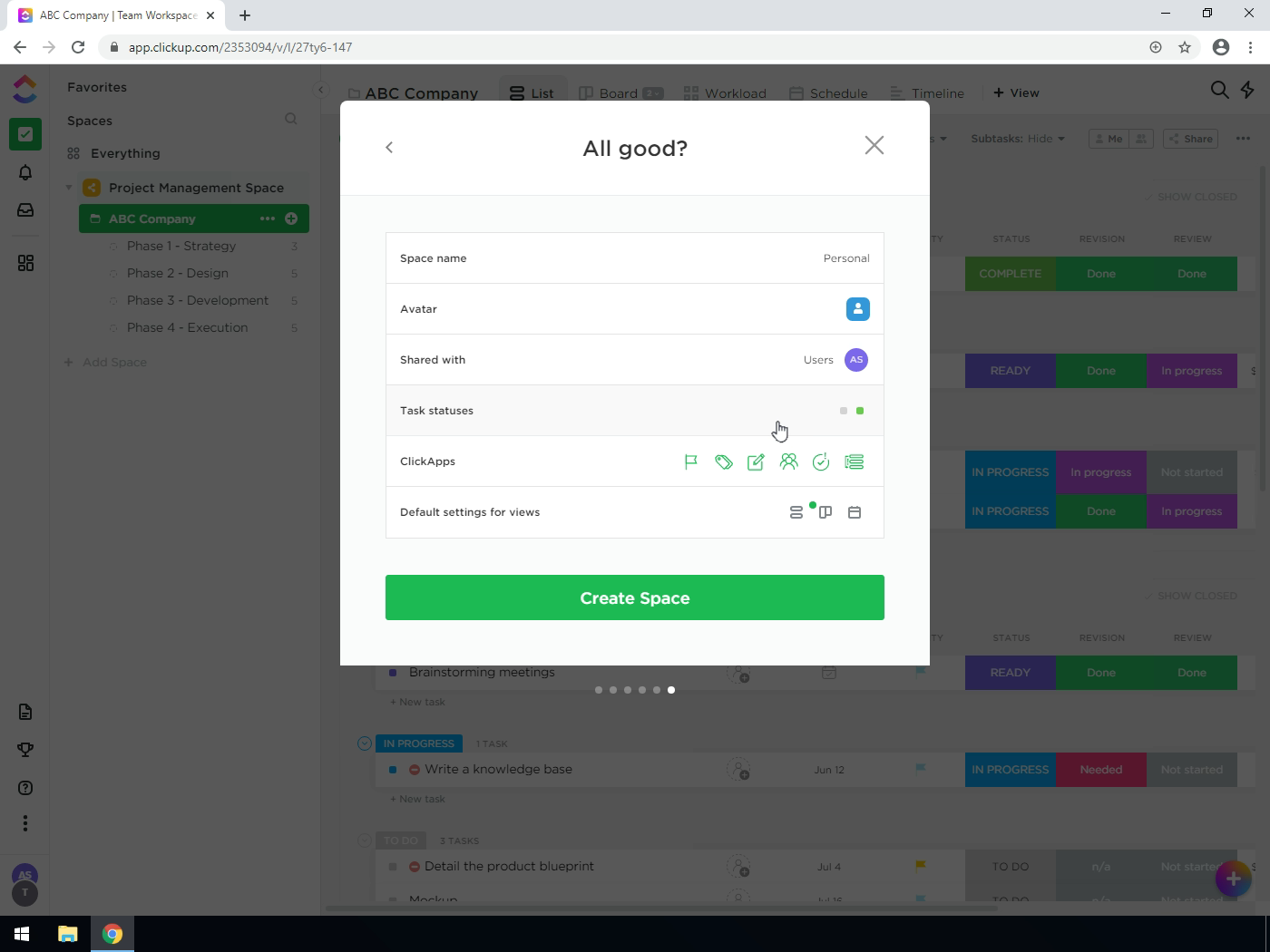This screenshot has height=952, width=1270.
Task: Go back using the modal's back arrow
Action: click(x=389, y=147)
